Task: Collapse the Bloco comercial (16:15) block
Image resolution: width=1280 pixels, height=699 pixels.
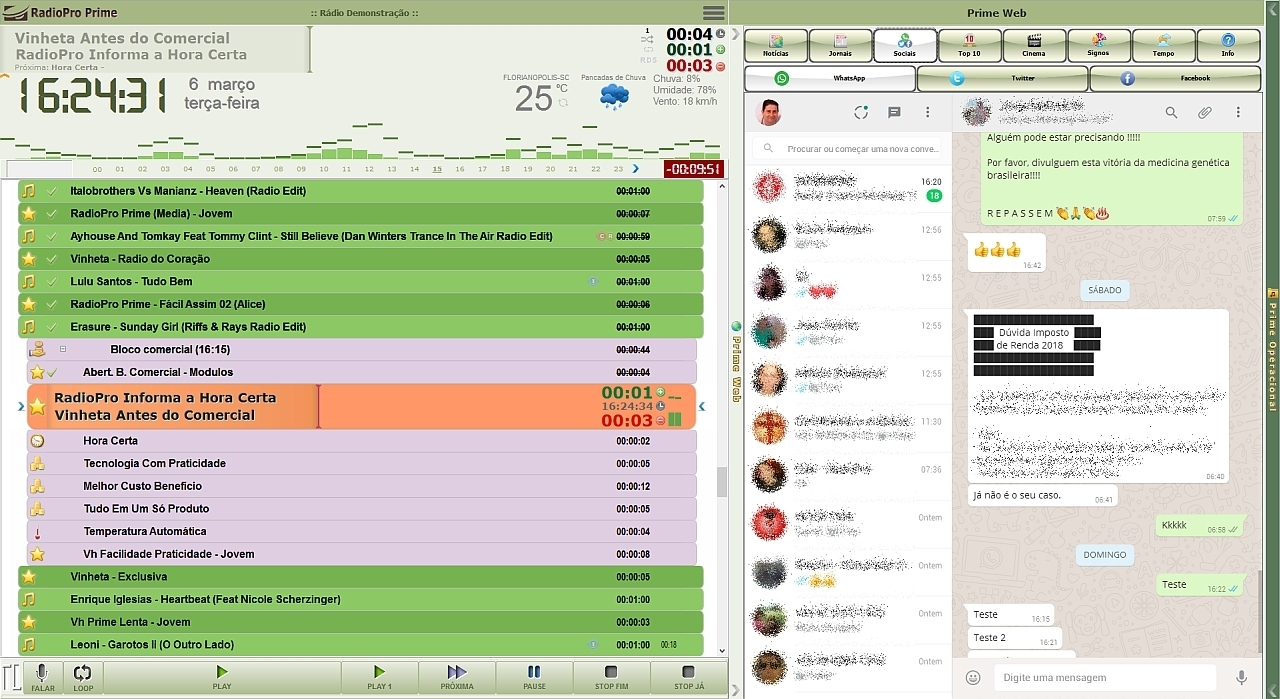Action: [63, 350]
